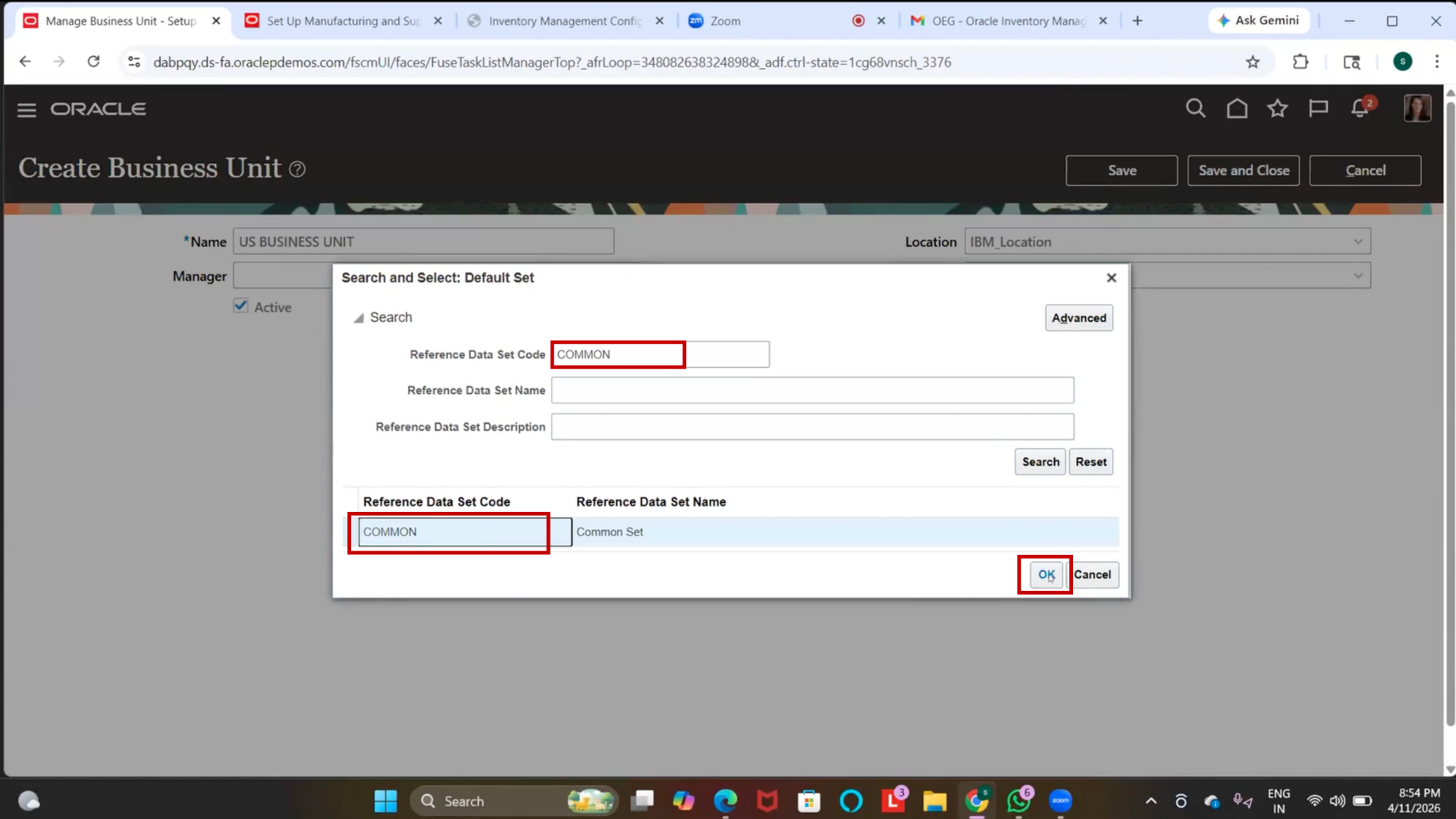Switch to Manage Business Unit tab
The width and height of the screenshot is (1456, 819).
121,20
